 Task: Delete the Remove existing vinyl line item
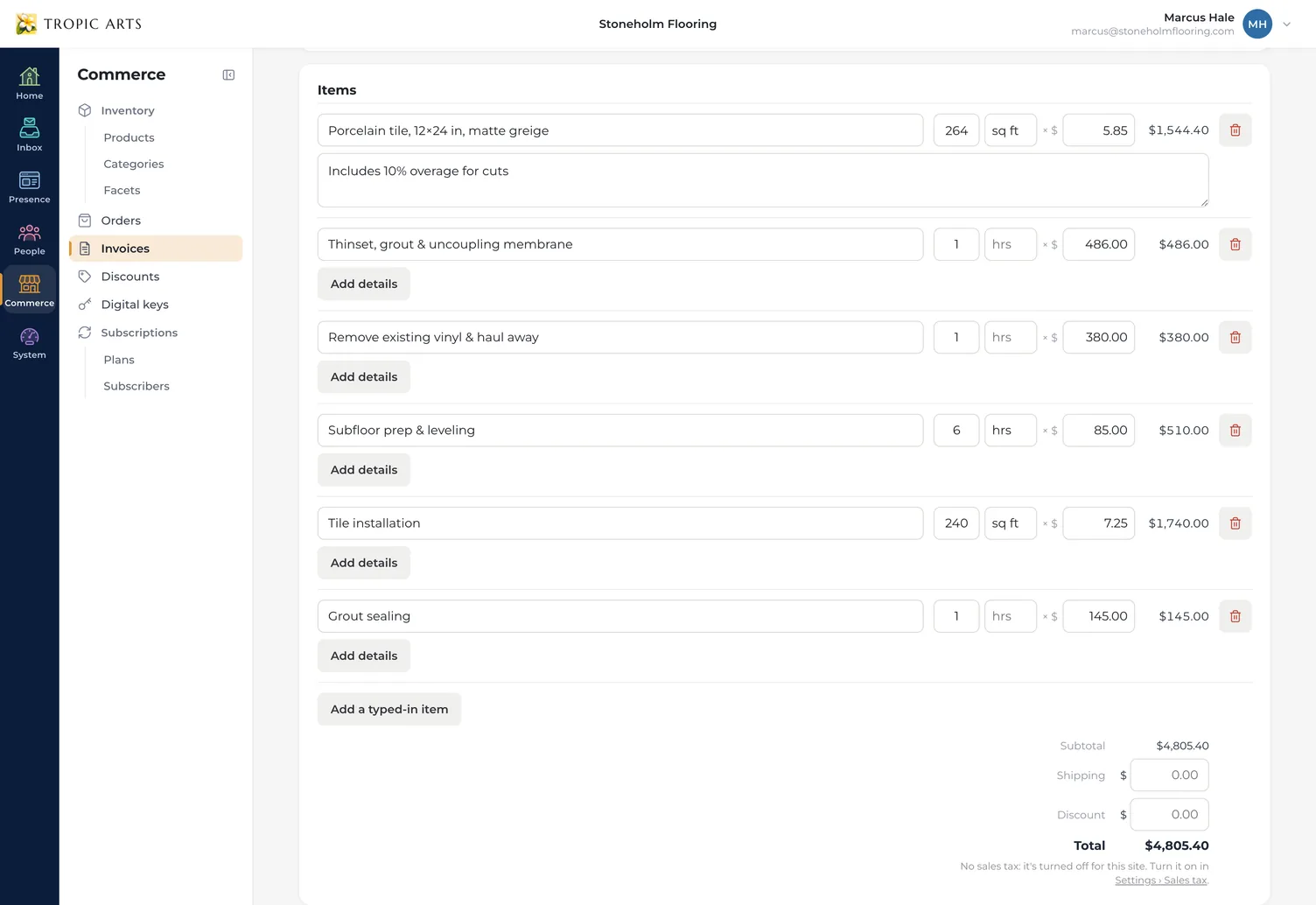coord(1235,337)
